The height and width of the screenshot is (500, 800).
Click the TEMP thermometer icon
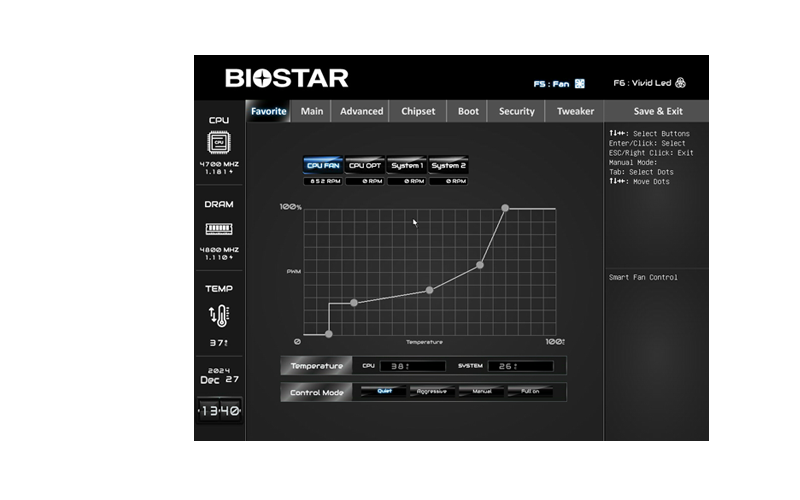(x=219, y=315)
